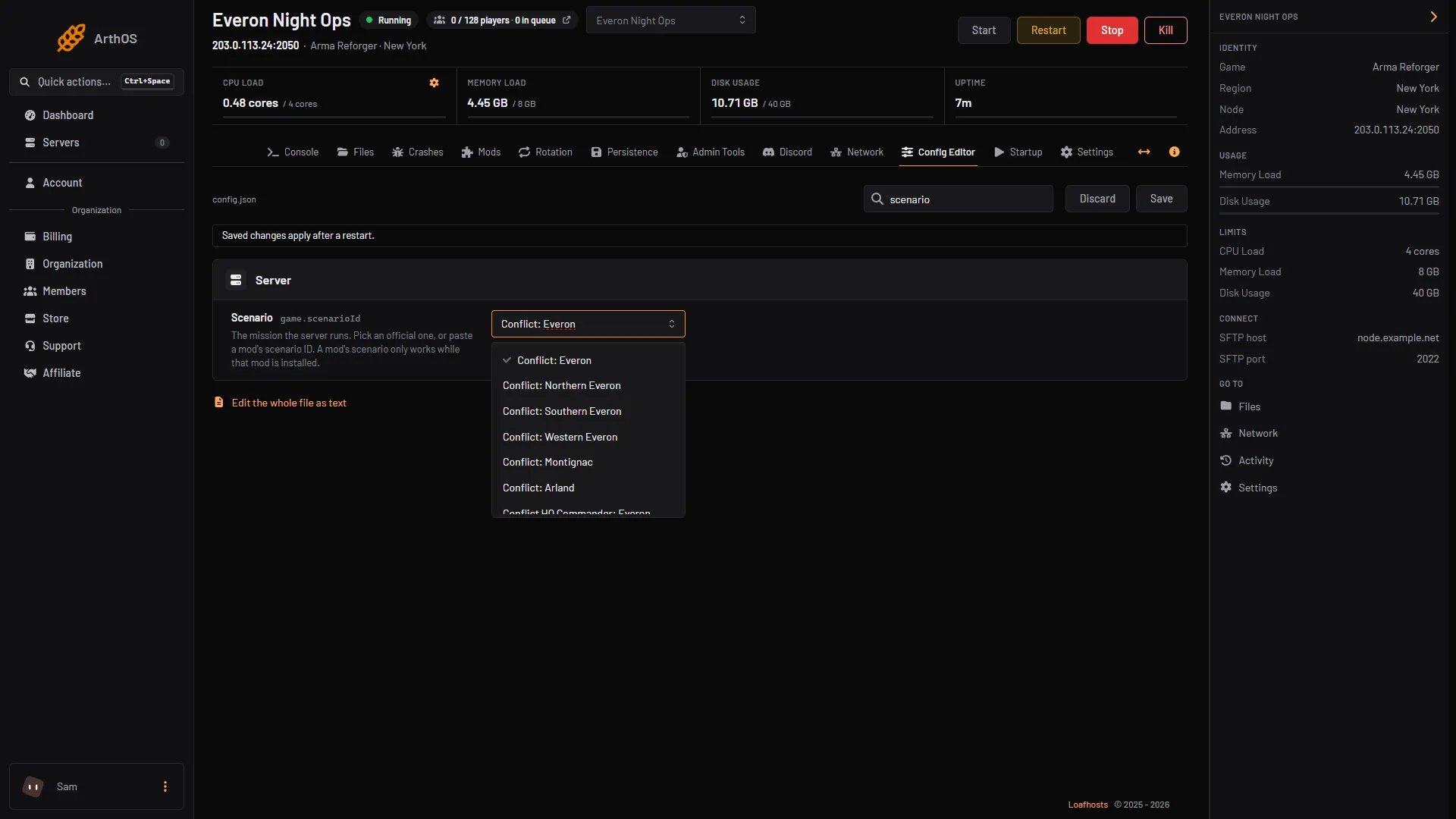Switch to the Crashes tab
Viewport: 1456px width, 819px height.
(x=418, y=152)
